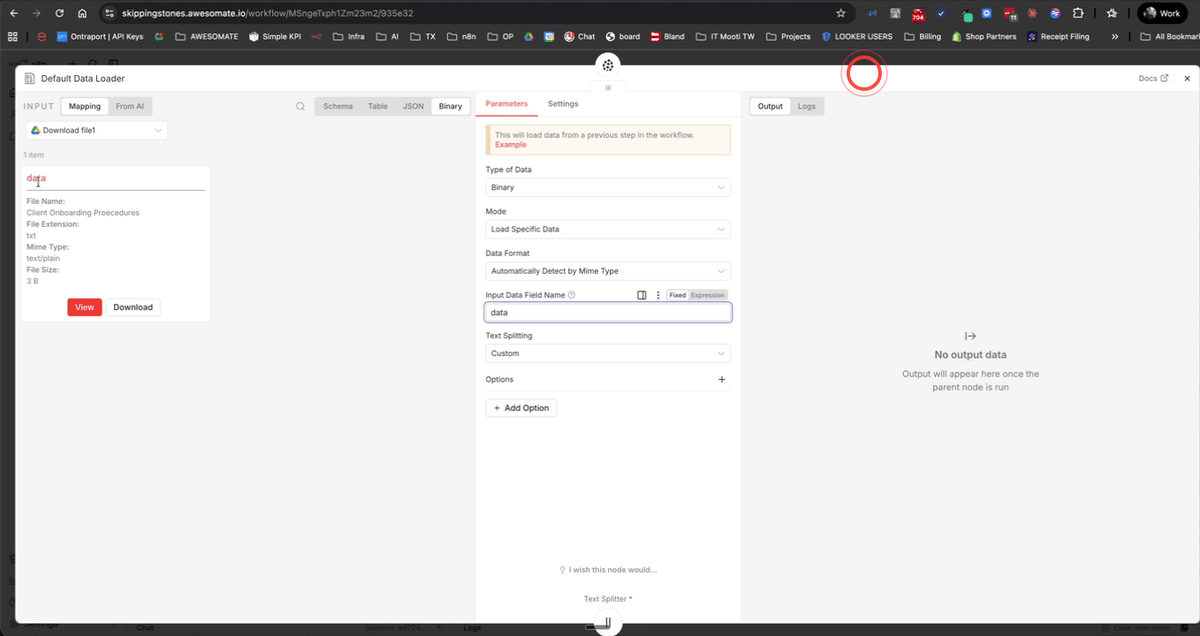1200x636 pixels.
Task: Click the panel layout icon beside Fixed
Action: pos(642,295)
